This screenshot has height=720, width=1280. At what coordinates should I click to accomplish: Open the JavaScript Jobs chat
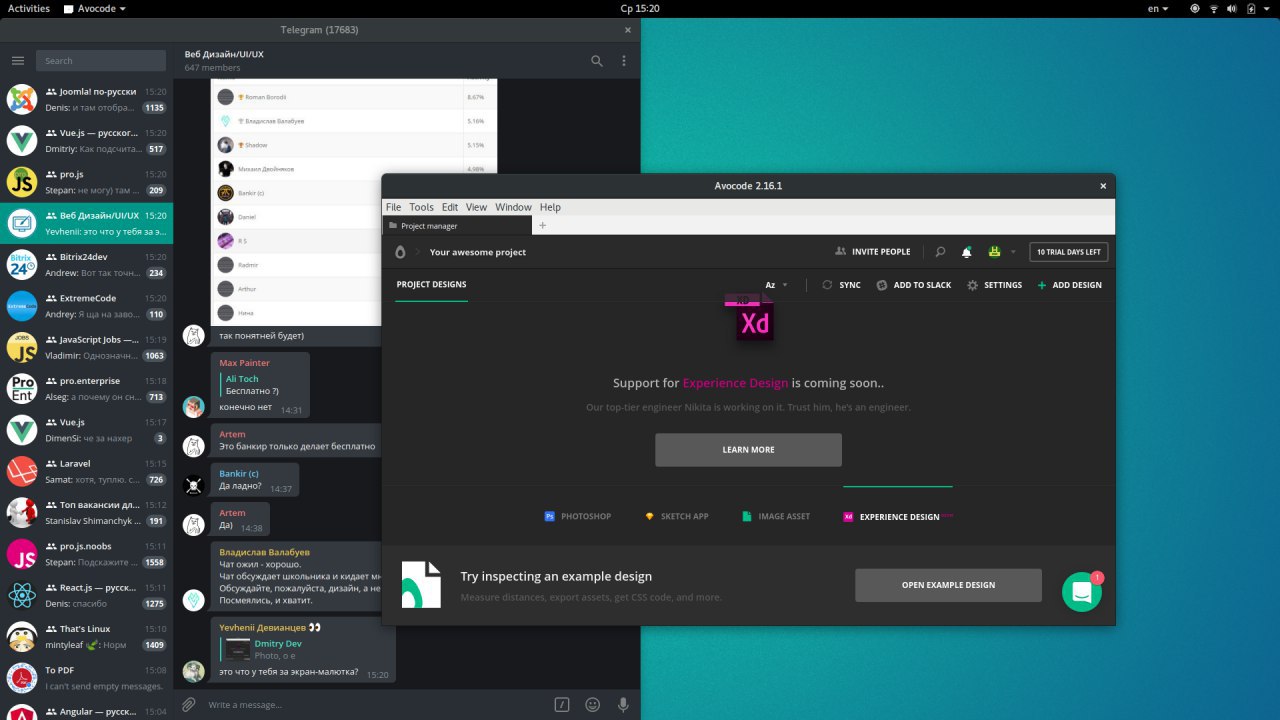[x=87, y=348]
